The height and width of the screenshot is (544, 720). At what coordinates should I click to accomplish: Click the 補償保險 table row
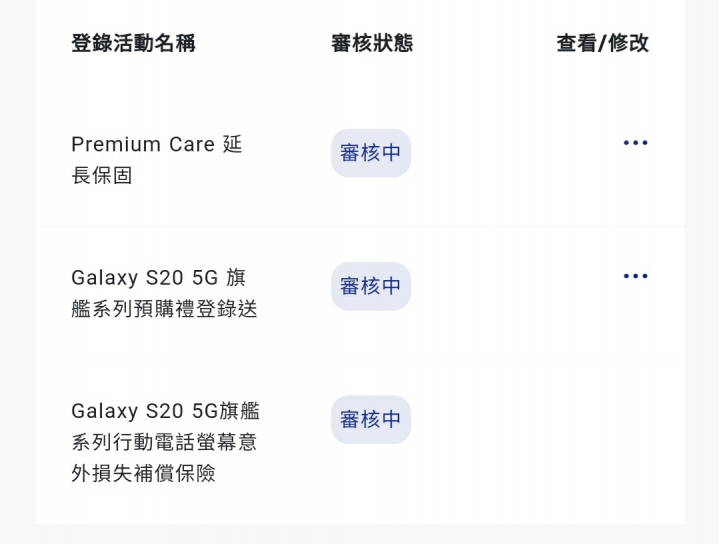click(360, 442)
